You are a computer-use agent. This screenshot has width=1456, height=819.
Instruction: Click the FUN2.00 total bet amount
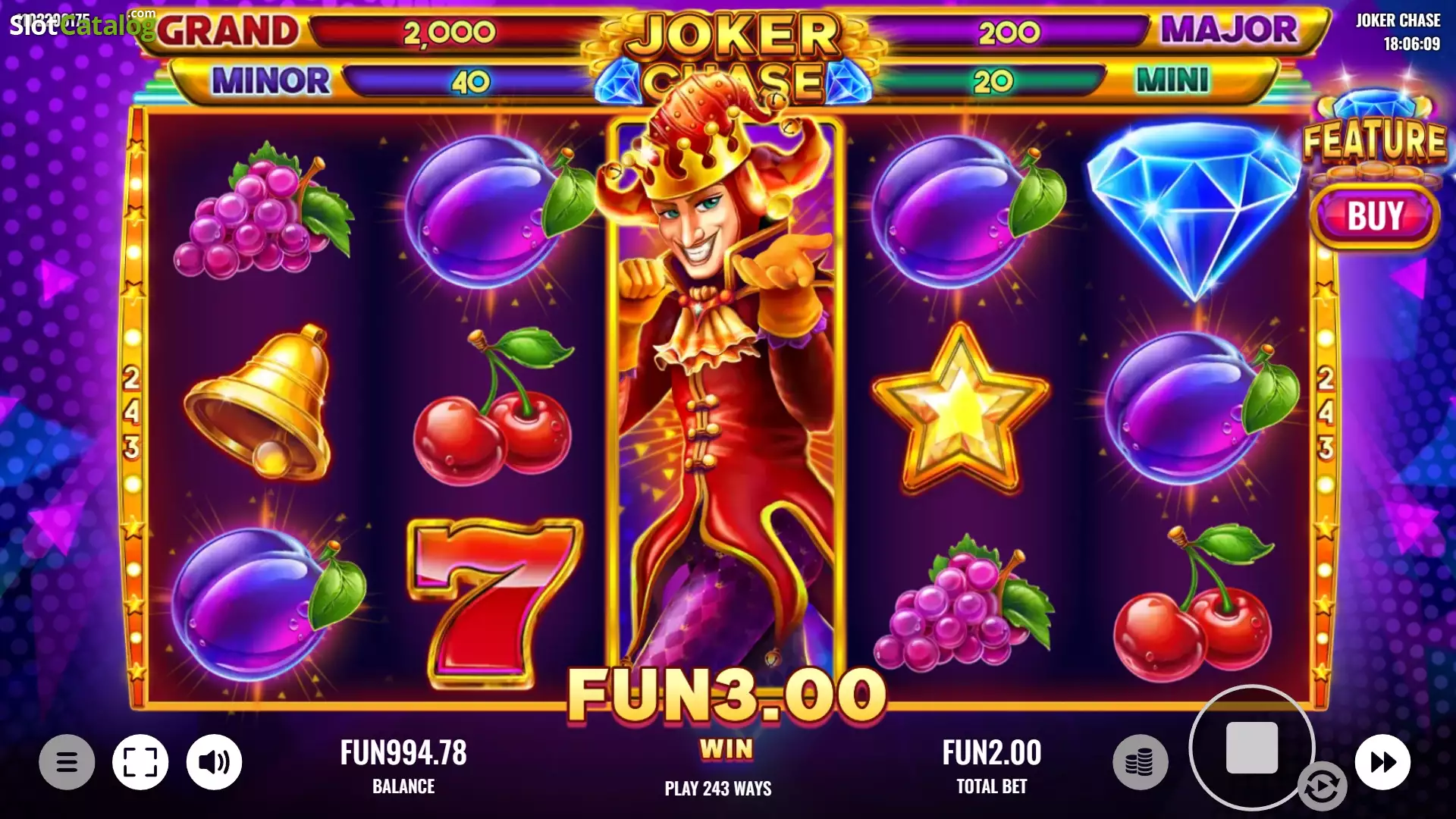(991, 753)
